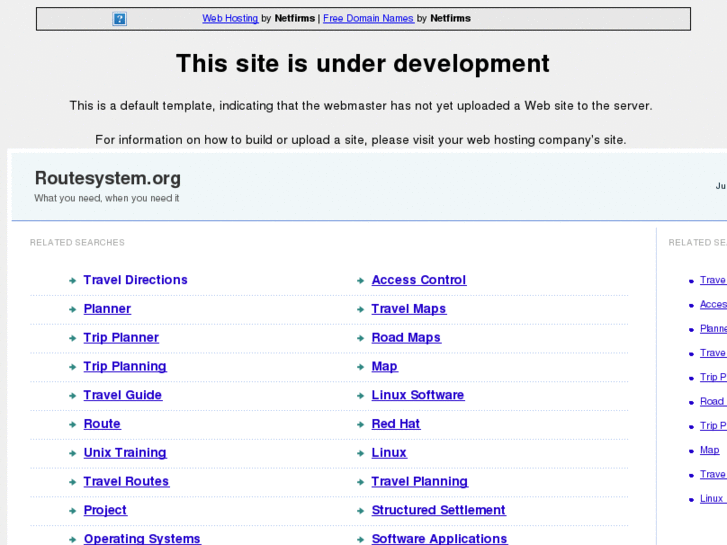Open the Linux link in center column
This screenshot has height=545, width=727.
[x=389, y=452]
